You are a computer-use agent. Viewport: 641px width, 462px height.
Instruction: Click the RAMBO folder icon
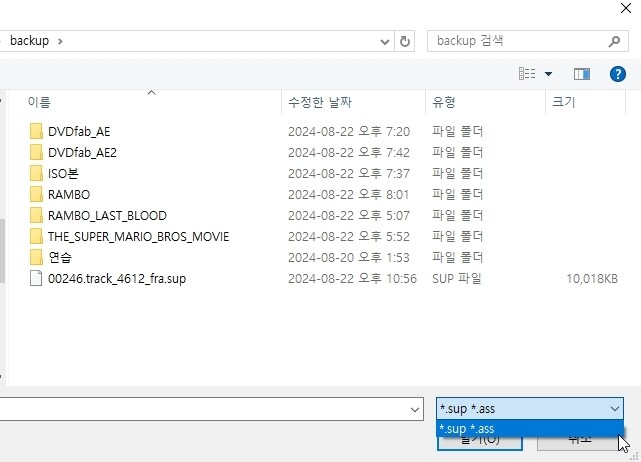tap(36, 195)
